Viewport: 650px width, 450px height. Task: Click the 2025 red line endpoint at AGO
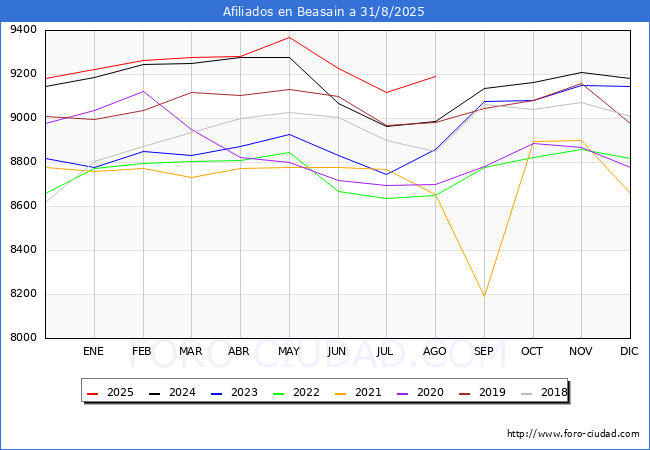click(x=435, y=76)
